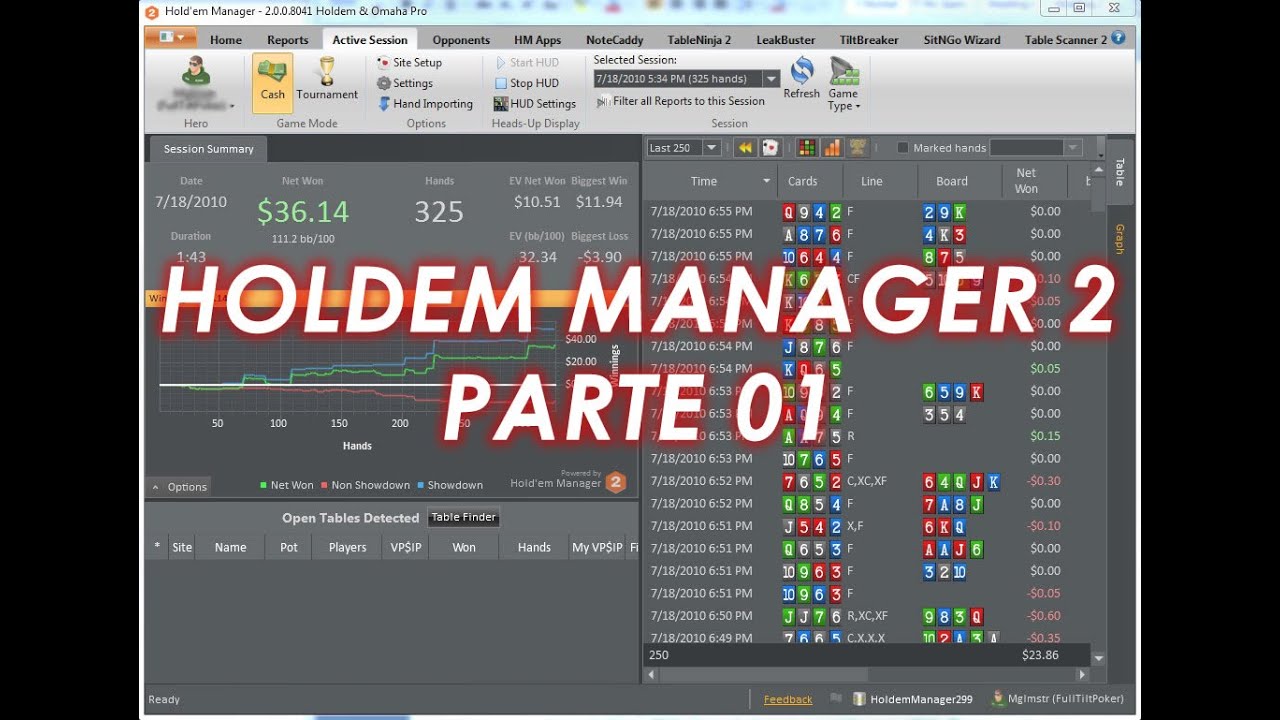
Task: Open the Hero selection dropdown arrow
Action: click(x=232, y=105)
